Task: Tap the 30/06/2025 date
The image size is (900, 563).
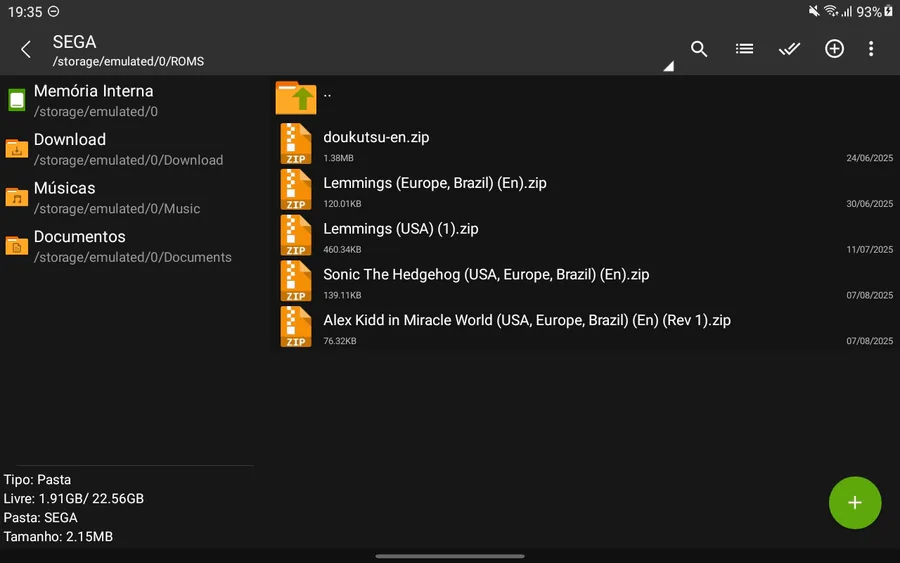Action: (870, 204)
